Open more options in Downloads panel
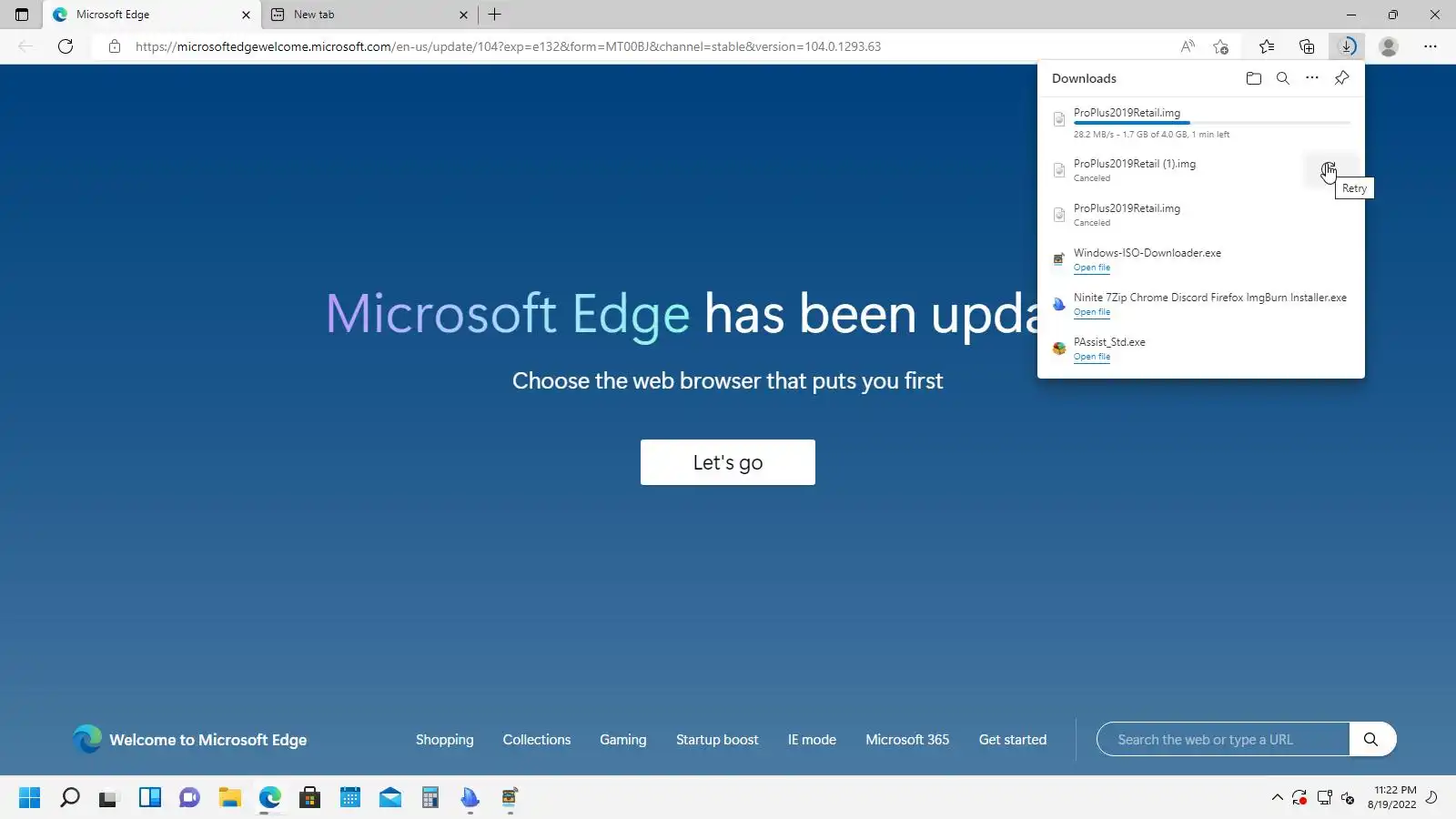This screenshot has height=819, width=1456. [1311, 78]
